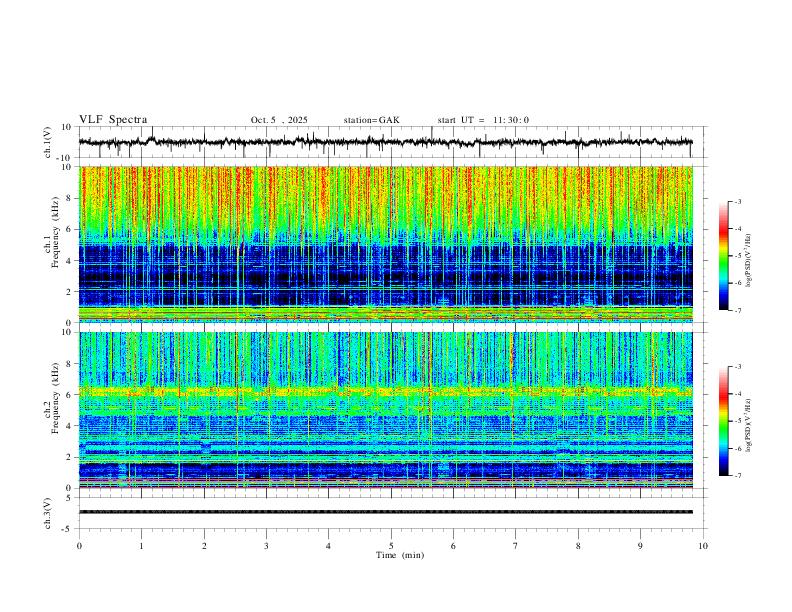Image resolution: width=792 pixels, height=612 pixels.
Task: Click the upper PSD color scale bar
Action: coord(724,256)
